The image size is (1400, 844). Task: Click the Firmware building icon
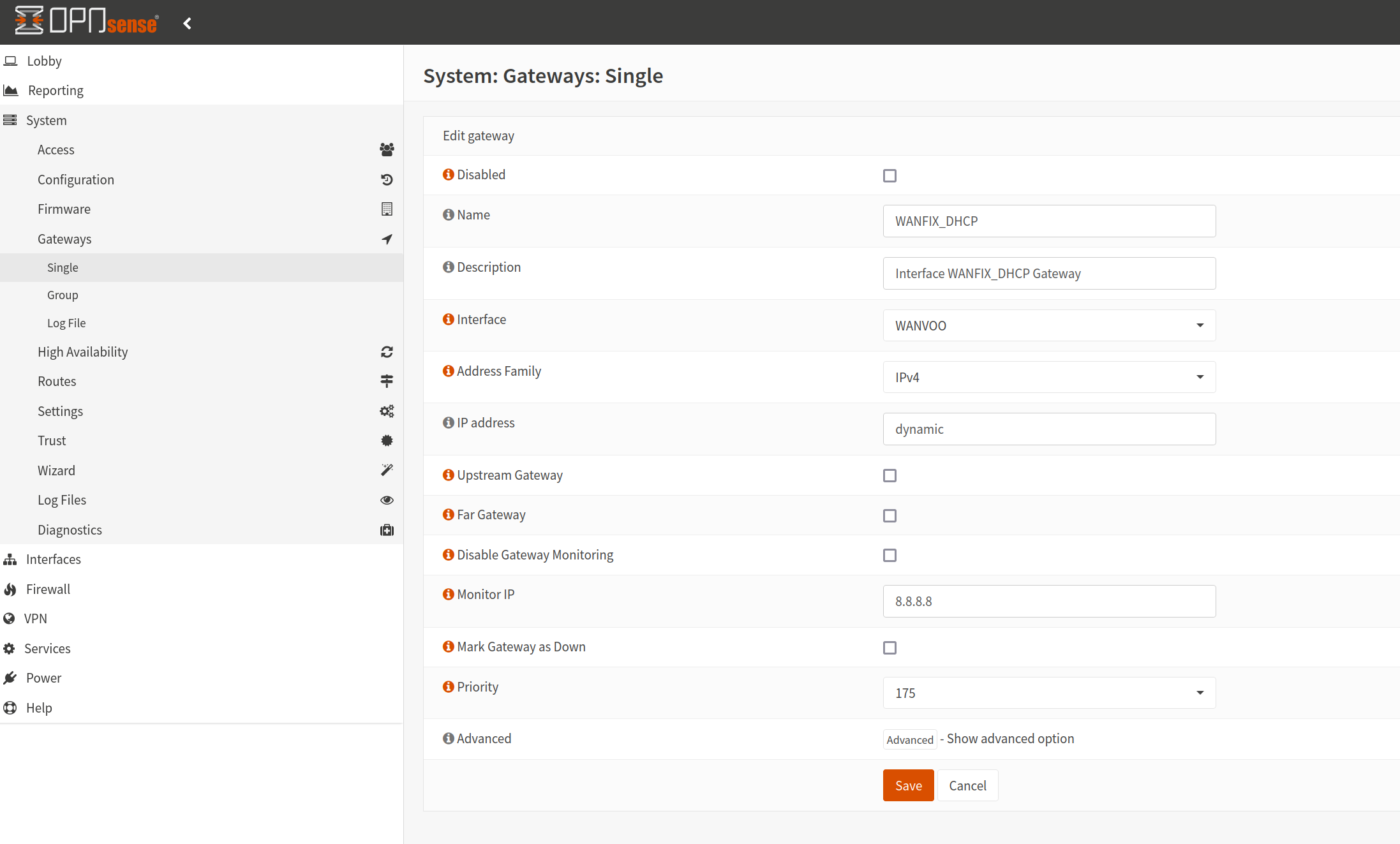(387, 209)
